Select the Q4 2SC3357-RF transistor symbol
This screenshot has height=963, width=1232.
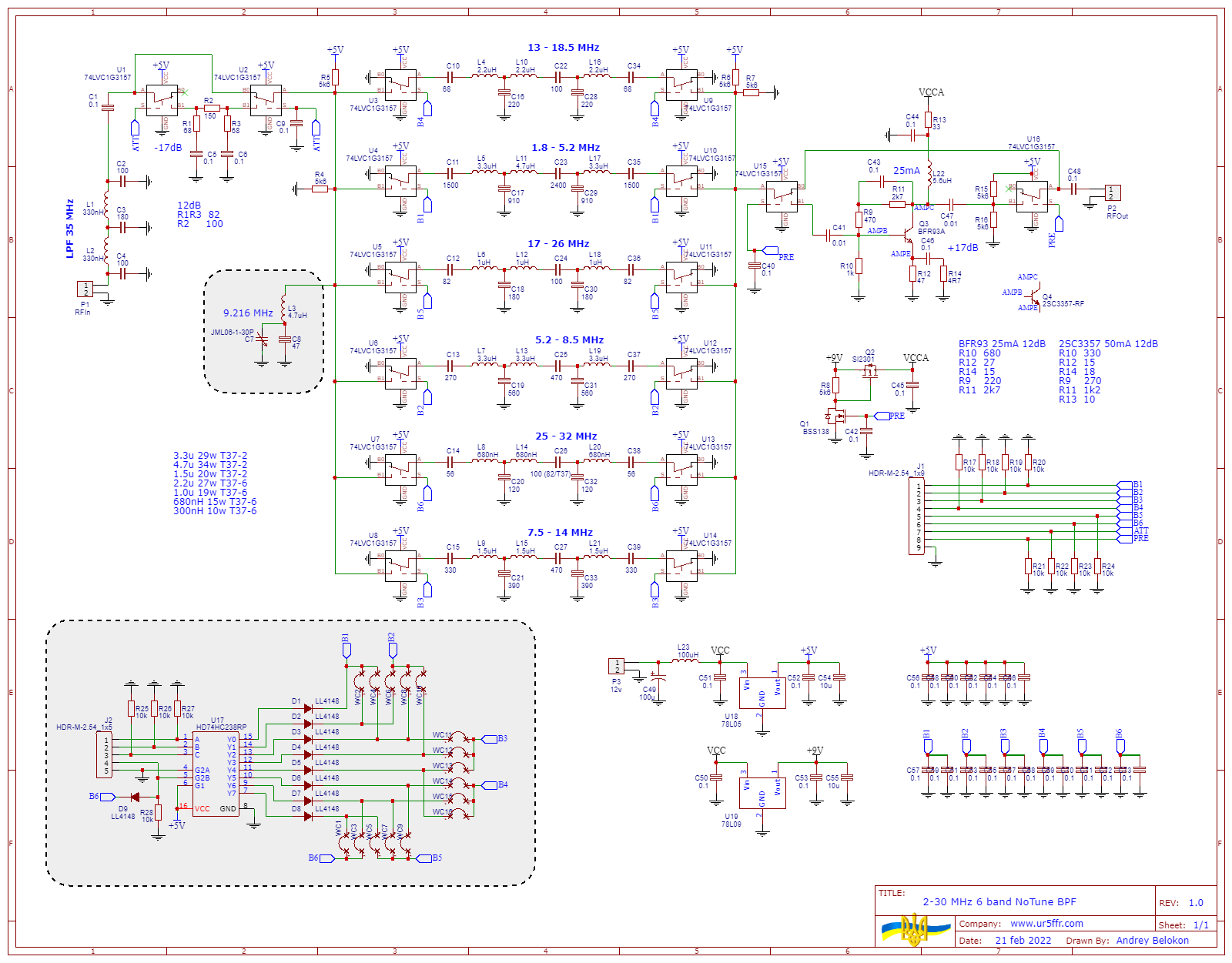[1036, 298]
